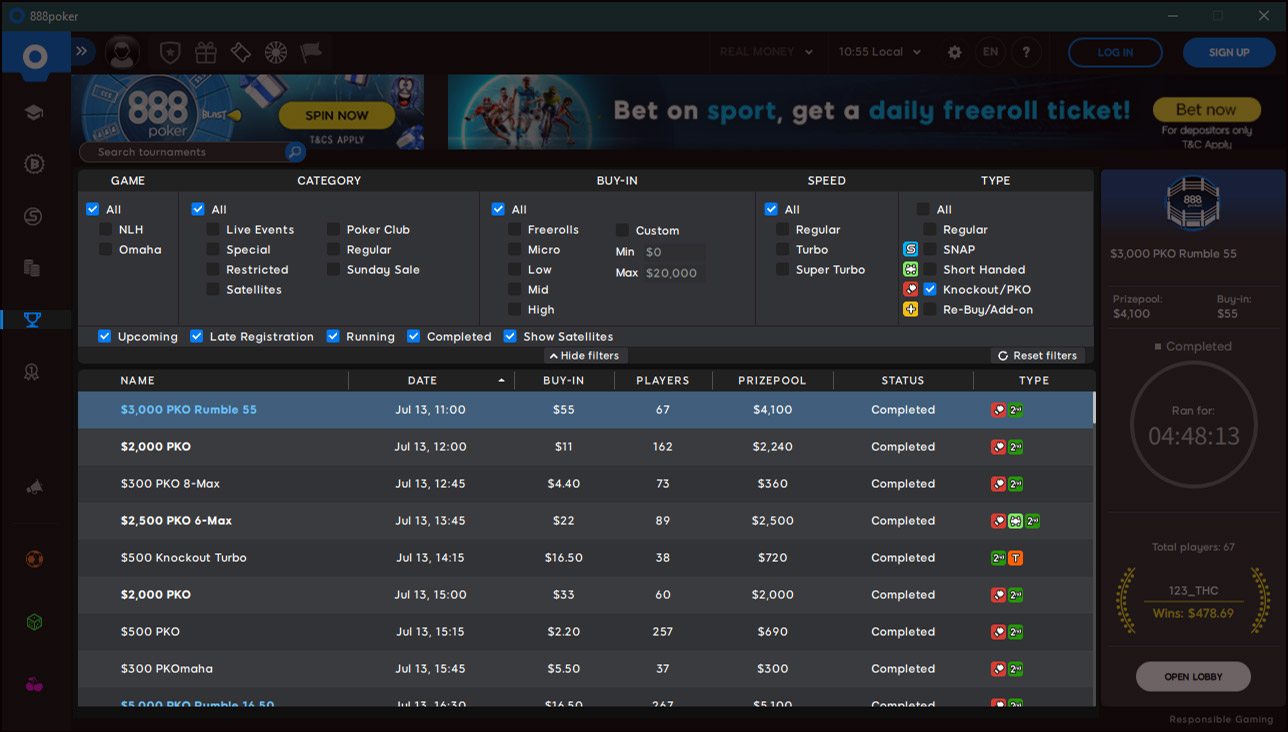
Task: Open the 10:55 Local time dropdown
Action: point(879,52)
